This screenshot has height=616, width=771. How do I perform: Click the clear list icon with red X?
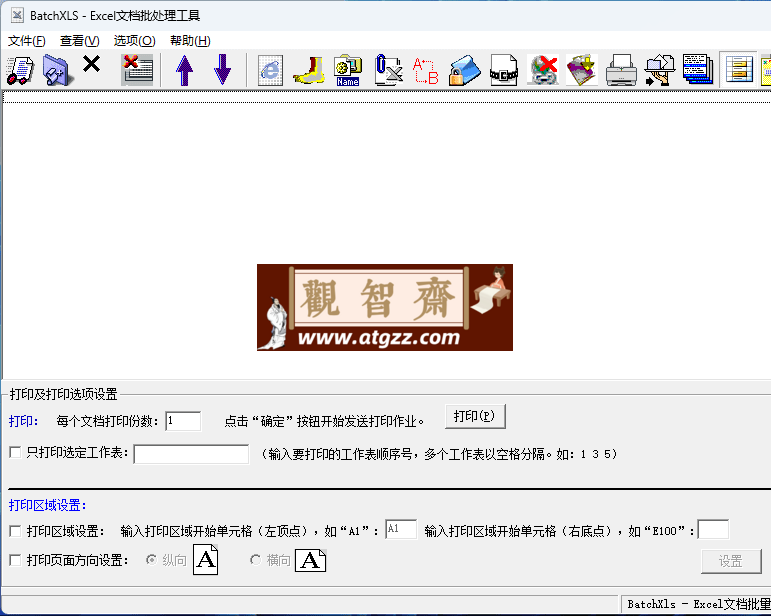[x=137, y=70]
